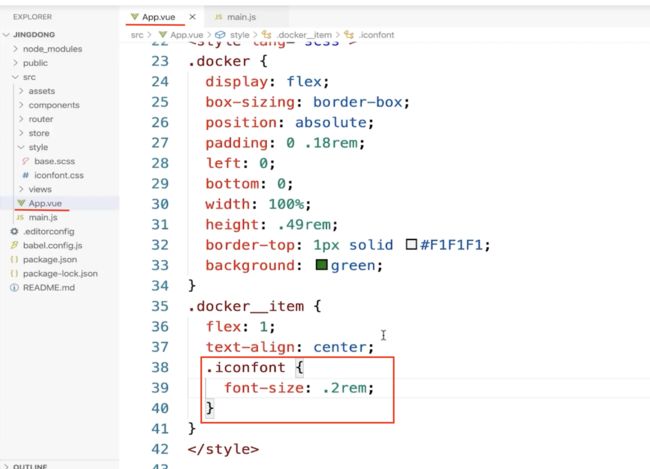Click the 'height: .49rem;' code line

[272, 225]
